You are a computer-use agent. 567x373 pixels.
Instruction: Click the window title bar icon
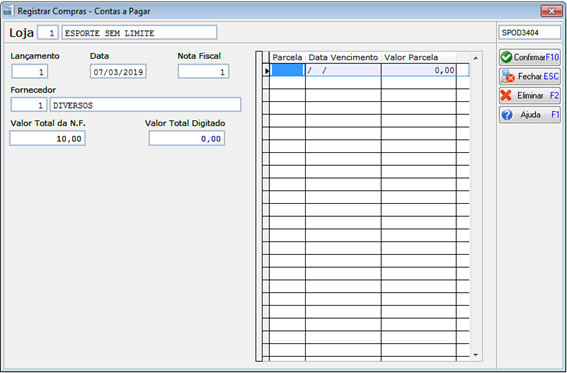point(8,11)
